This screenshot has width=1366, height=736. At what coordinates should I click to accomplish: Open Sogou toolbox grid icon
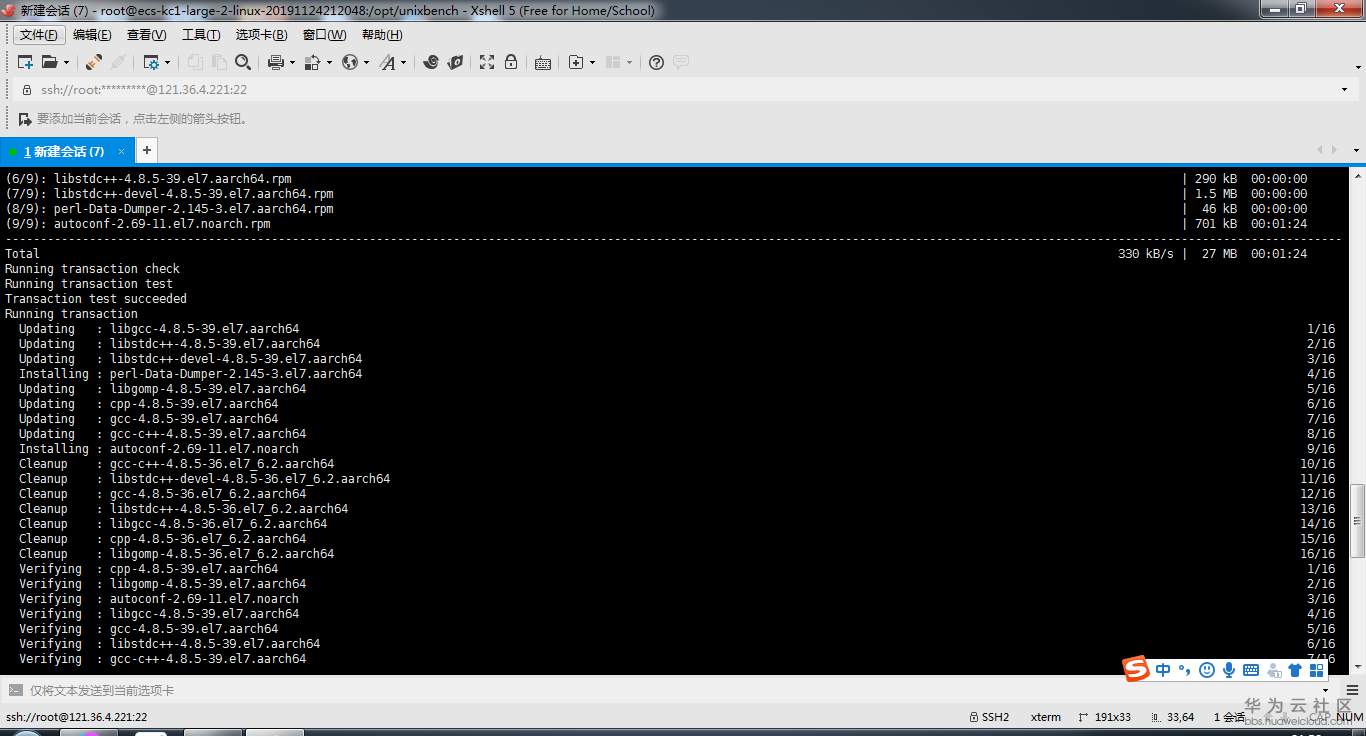pos(1317,670)
